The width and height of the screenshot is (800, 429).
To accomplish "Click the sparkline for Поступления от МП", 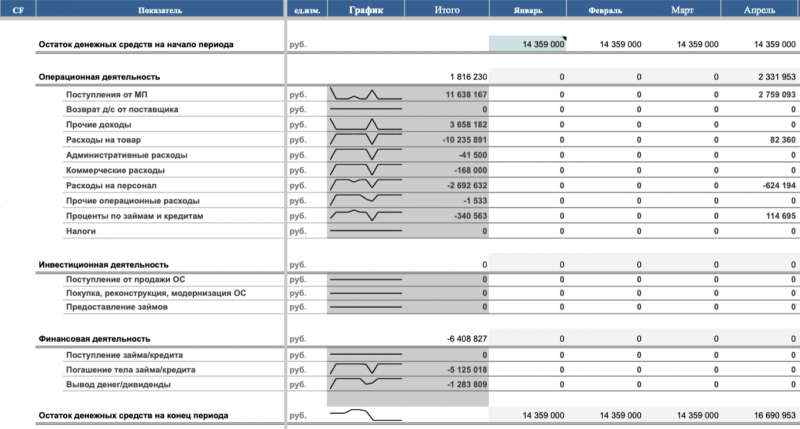I will [x=366, y=94].
